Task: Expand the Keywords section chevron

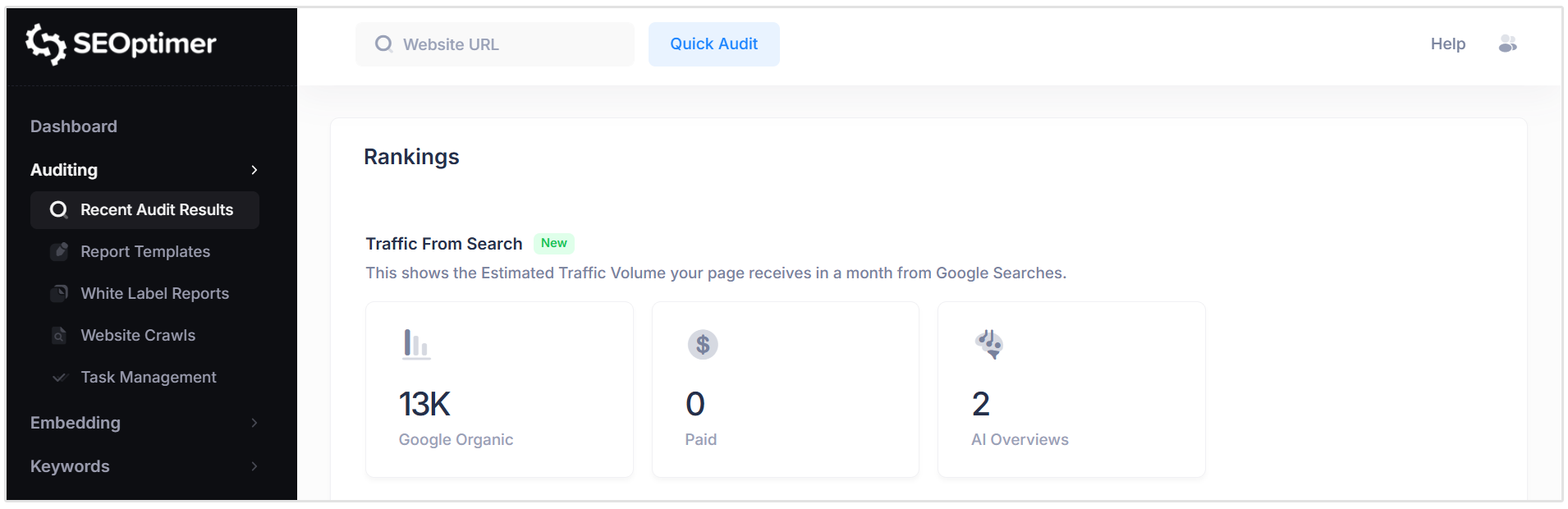Action: coord(254,466)
